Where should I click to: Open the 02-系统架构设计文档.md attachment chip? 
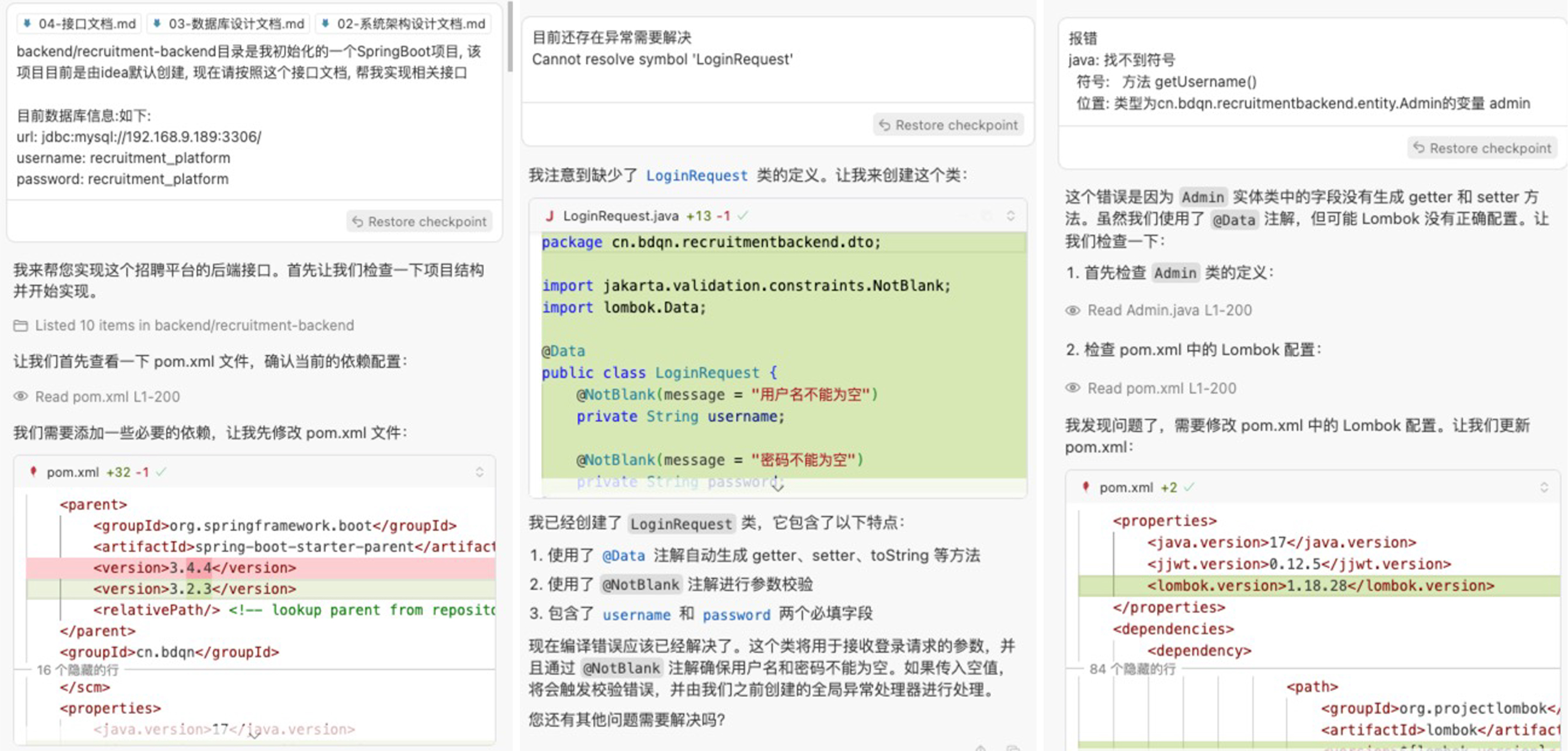(404, 24)
